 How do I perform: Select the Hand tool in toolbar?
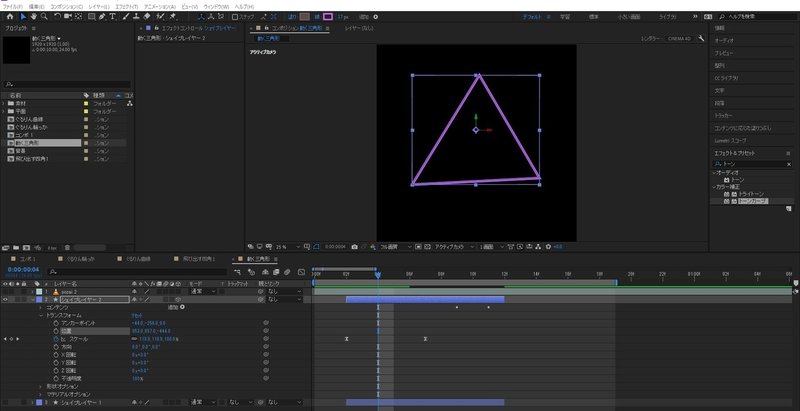pos(34,16)
